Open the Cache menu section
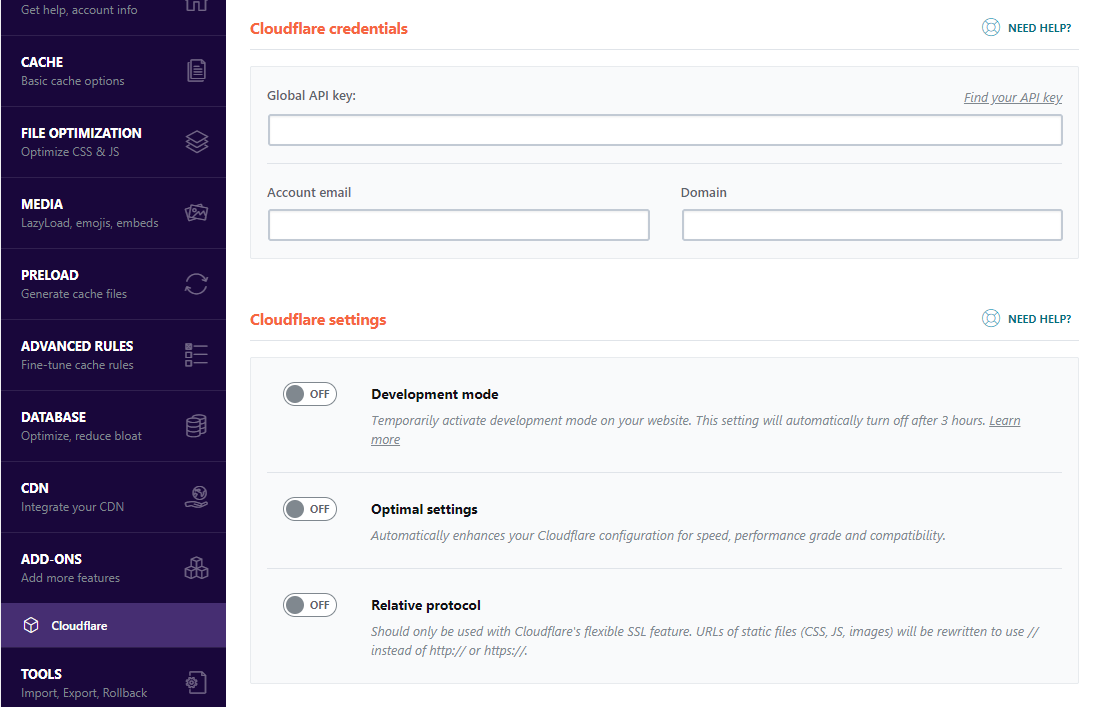The height and width of the screenshot is (707, 1102). coord(114,71)
